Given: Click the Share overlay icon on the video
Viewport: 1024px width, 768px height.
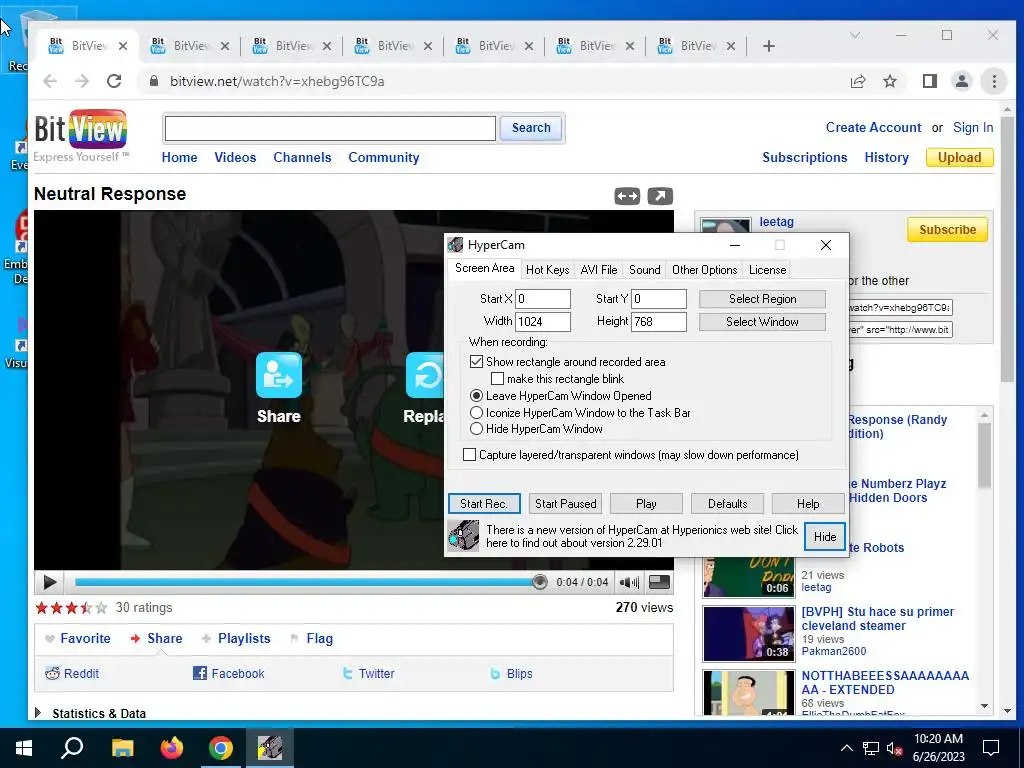Looking at the screenshot, I should coord(279,375).
